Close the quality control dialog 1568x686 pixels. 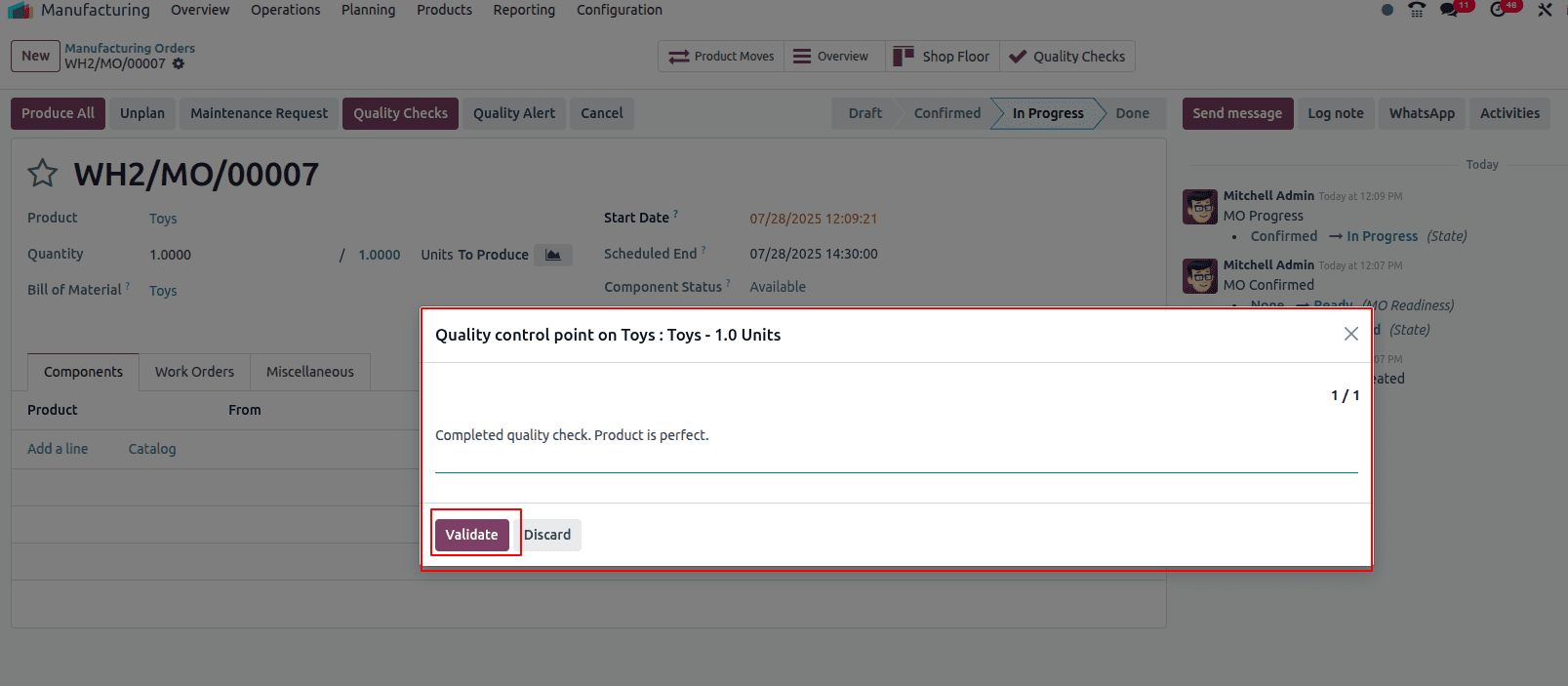[1351, 334]
